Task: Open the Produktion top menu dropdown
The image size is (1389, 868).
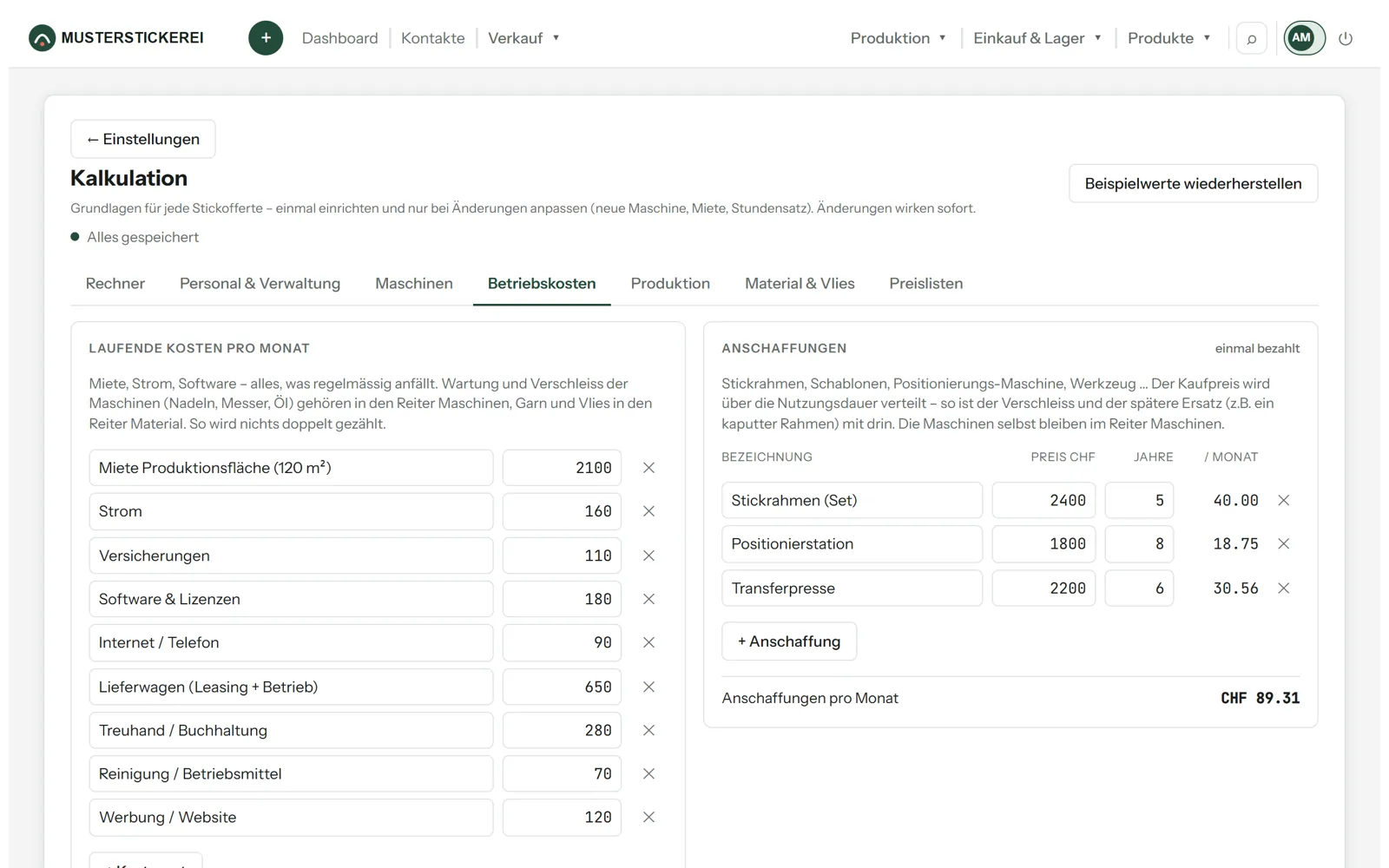Action: 899,38
